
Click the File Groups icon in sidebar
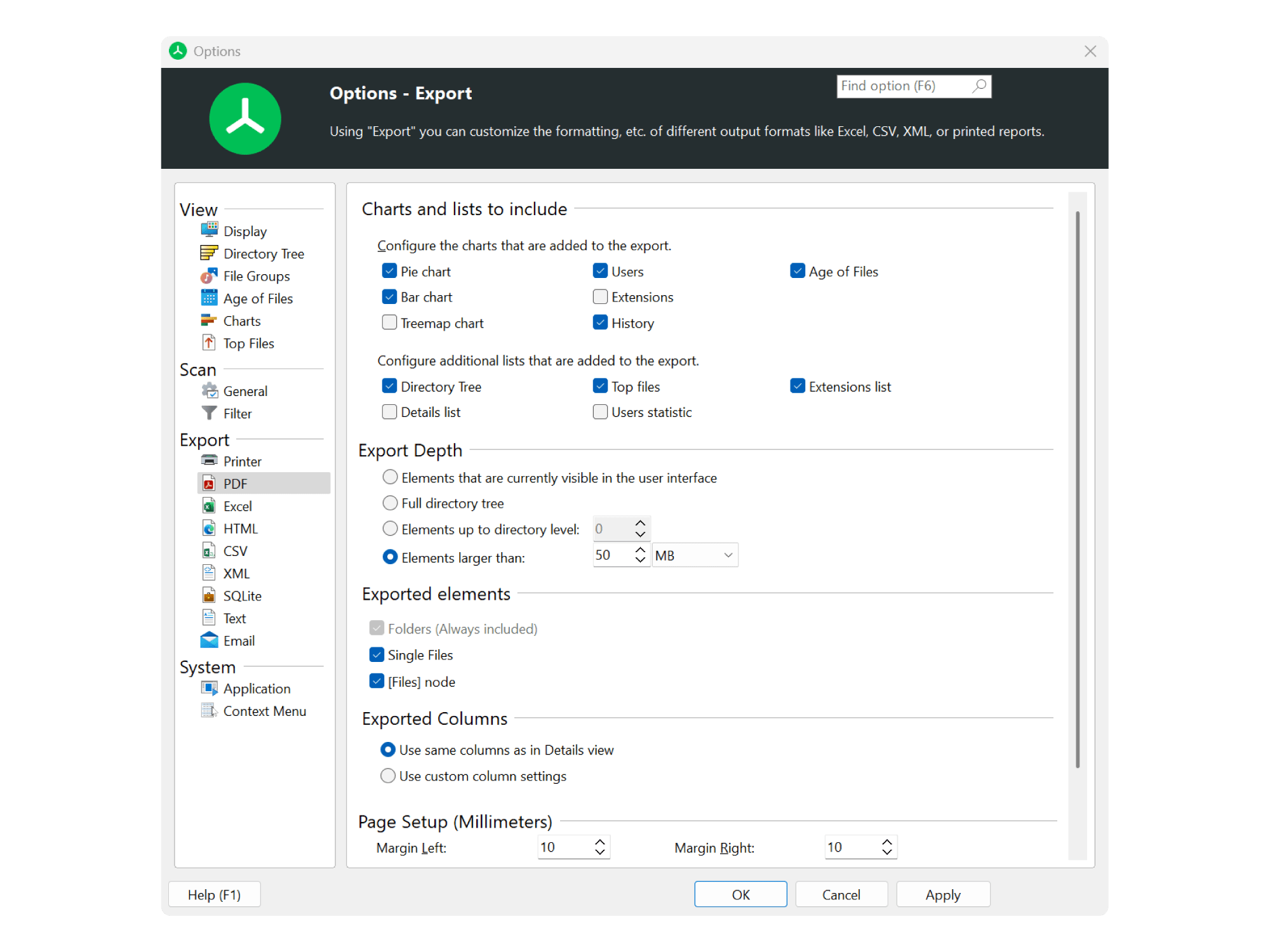click(x=210, y=275)
